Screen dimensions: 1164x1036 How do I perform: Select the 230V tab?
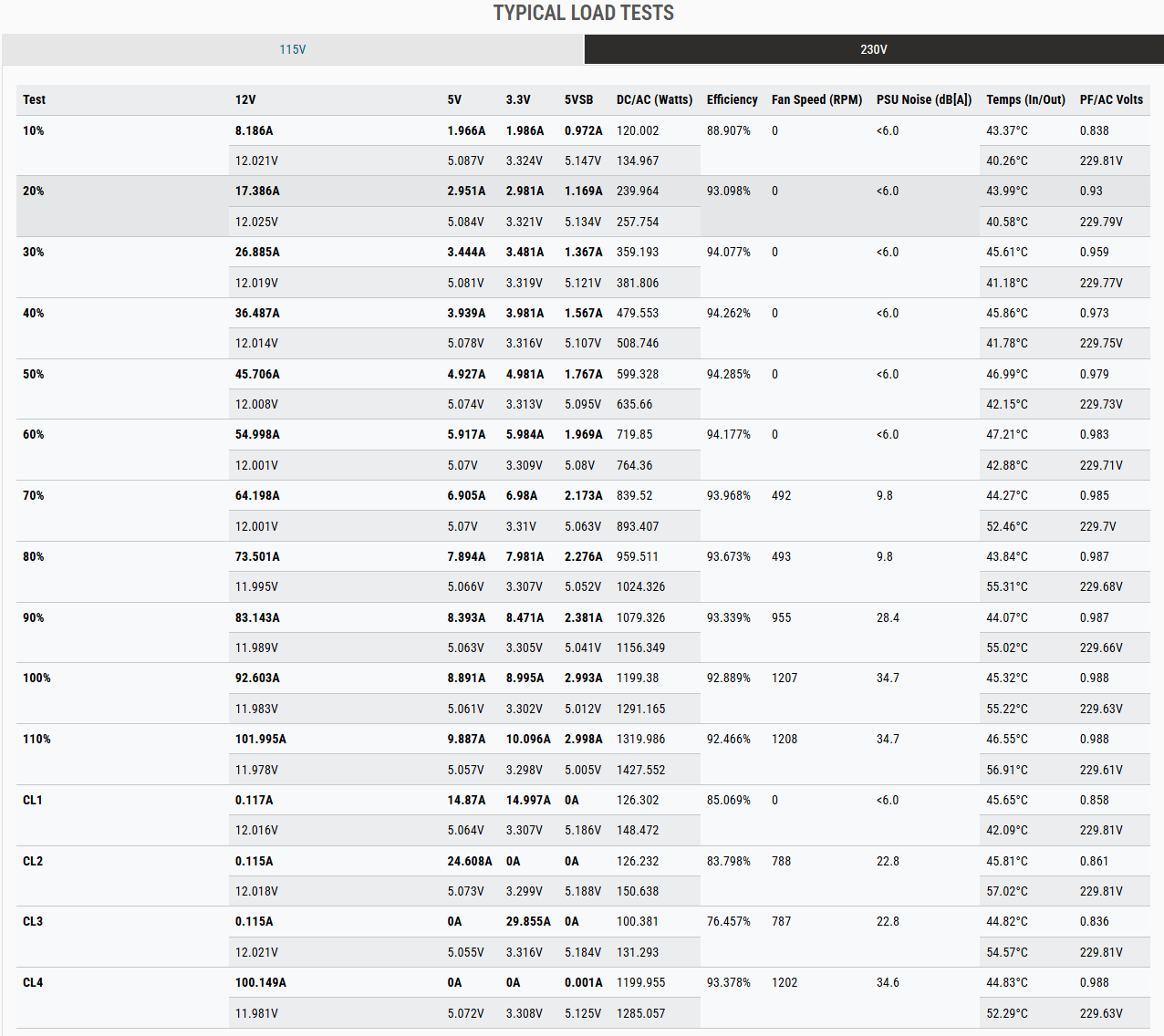(873, 49)
